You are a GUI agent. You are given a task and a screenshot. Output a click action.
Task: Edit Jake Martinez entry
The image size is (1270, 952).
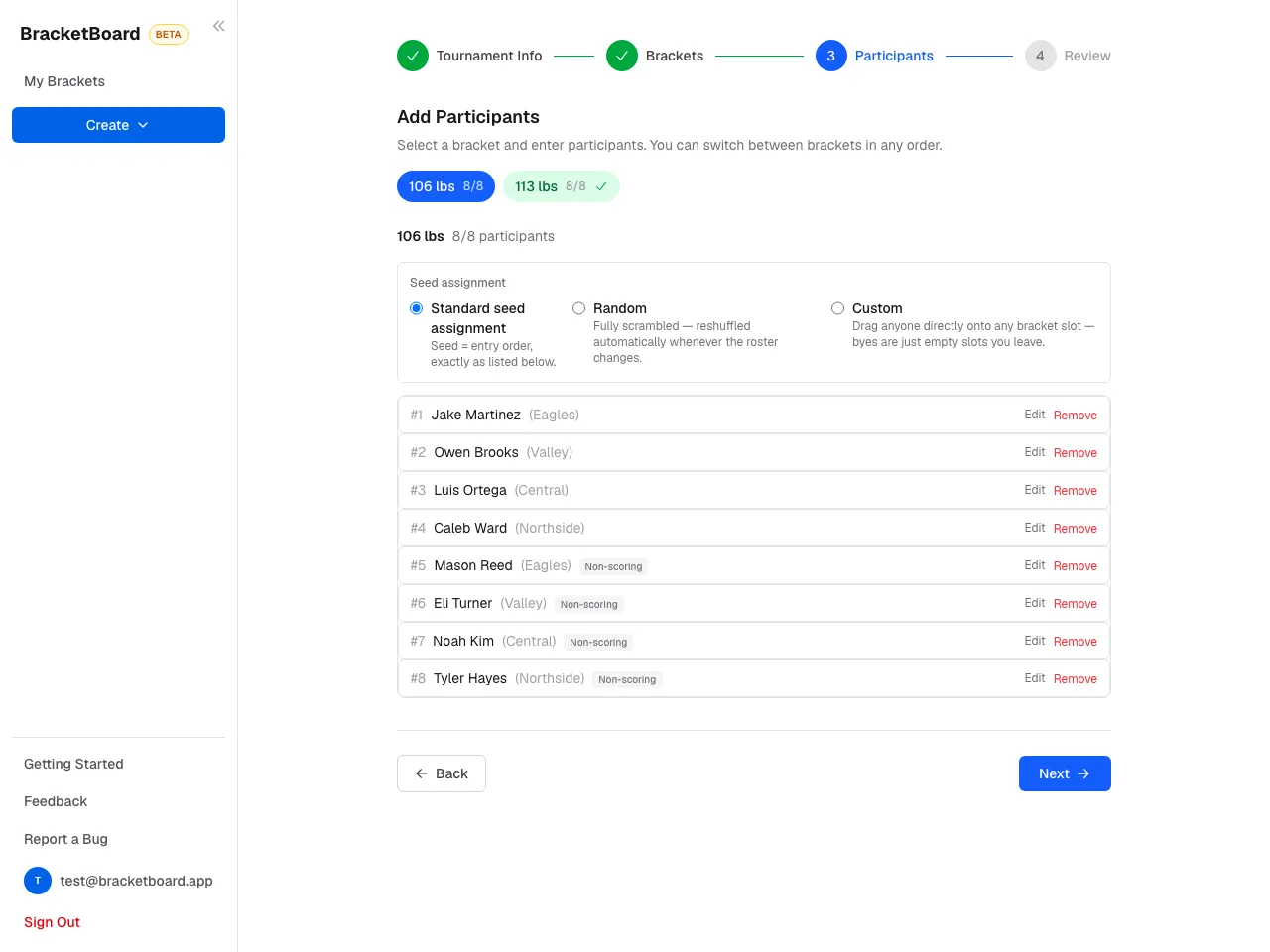click(x=1035, y=415)
